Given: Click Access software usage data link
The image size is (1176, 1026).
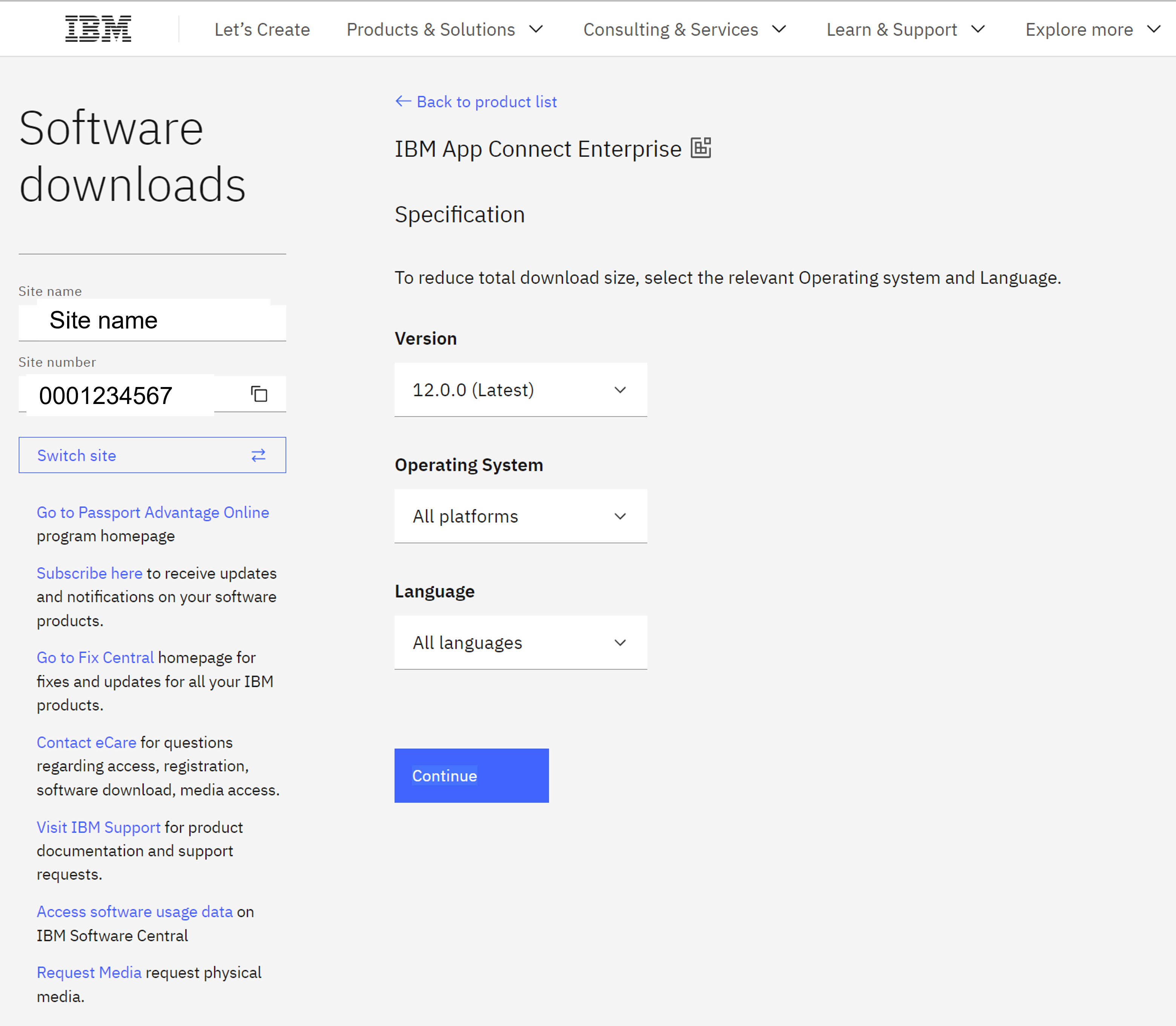Looking at the screenshot, I should click(x=135, y=911).
